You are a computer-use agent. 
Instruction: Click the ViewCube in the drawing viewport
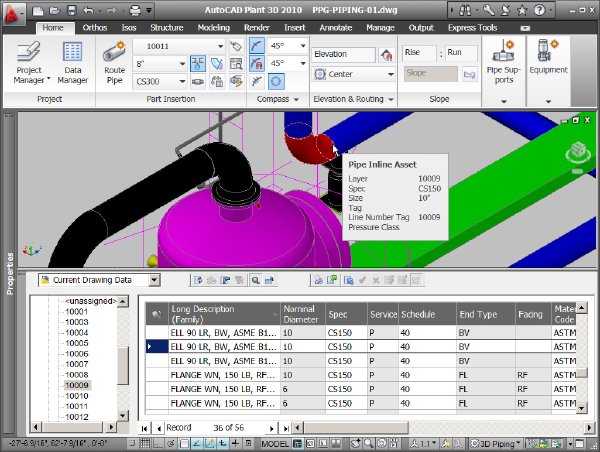pyautogui.click(x=578, y=152)
